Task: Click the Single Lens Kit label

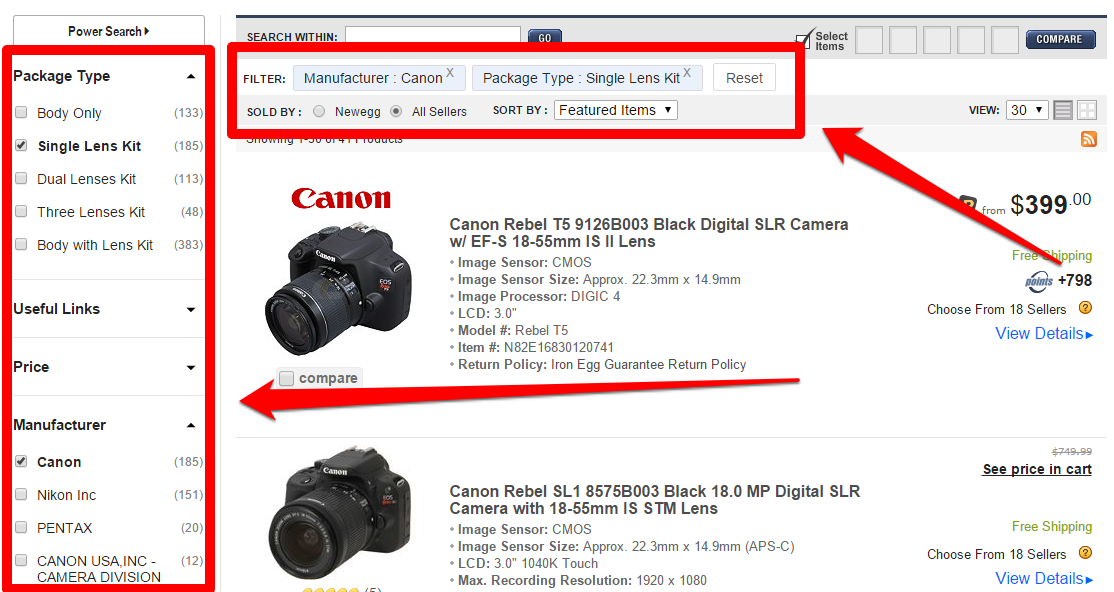Action: (x=90, y=146)
